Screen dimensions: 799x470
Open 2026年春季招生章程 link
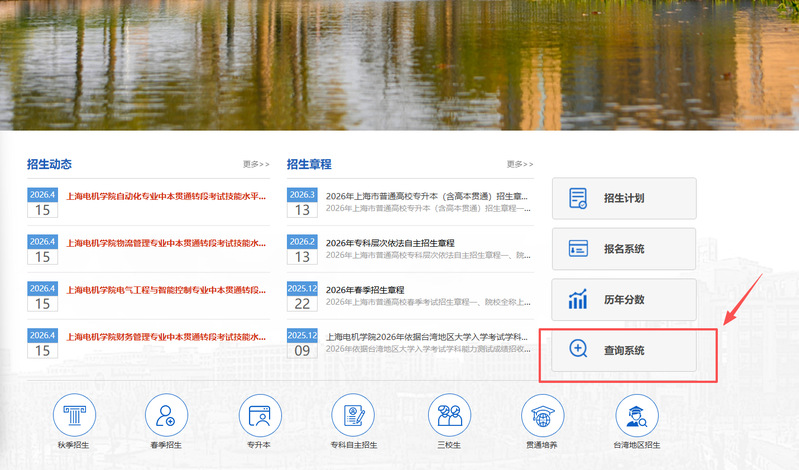click(x=365, y=290)
